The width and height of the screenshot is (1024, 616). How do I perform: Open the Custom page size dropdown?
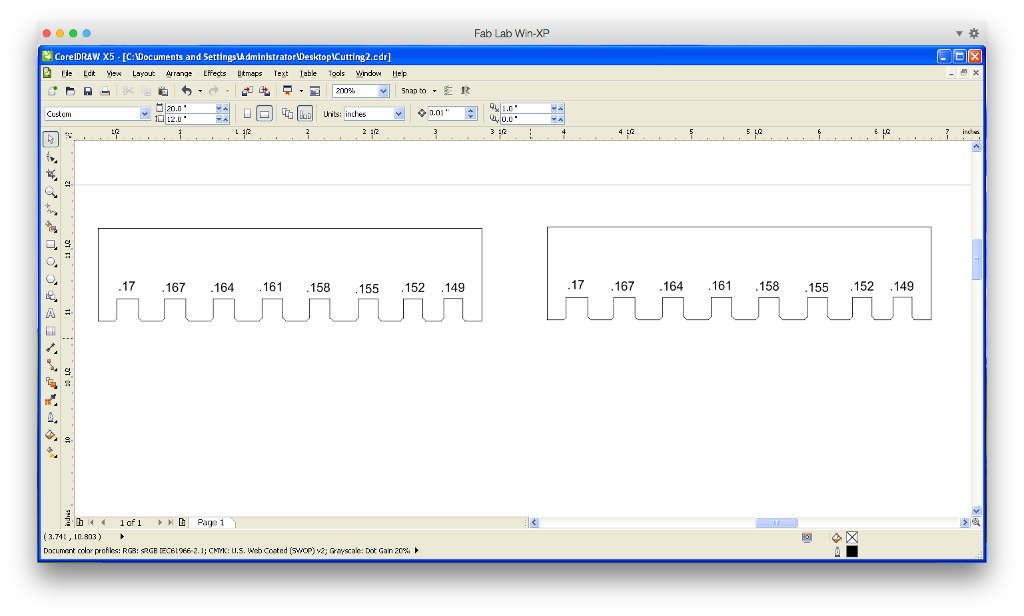coord(145,114)
